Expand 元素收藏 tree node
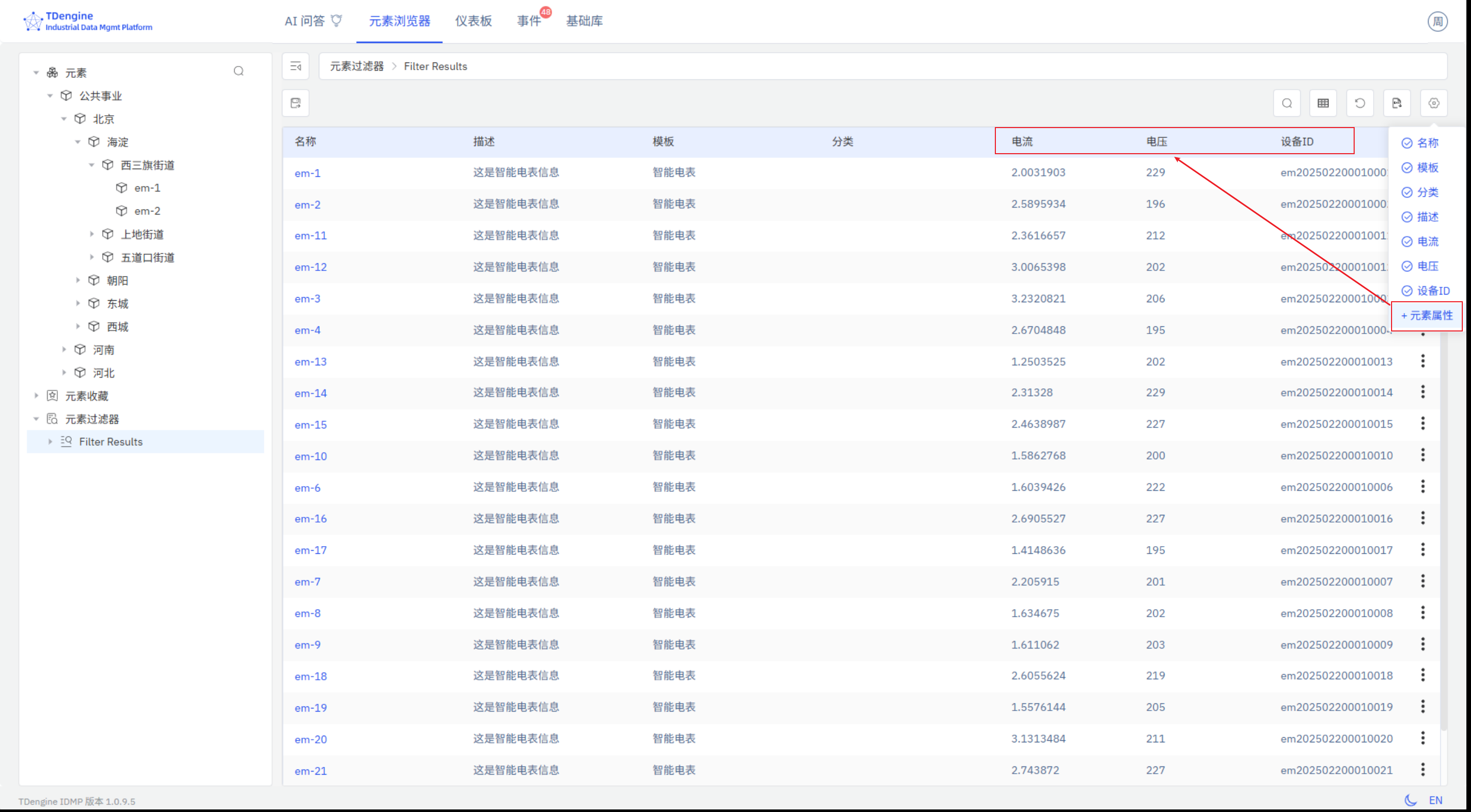The width and height of the screenshot is (1471, 812). pos(36,395)
